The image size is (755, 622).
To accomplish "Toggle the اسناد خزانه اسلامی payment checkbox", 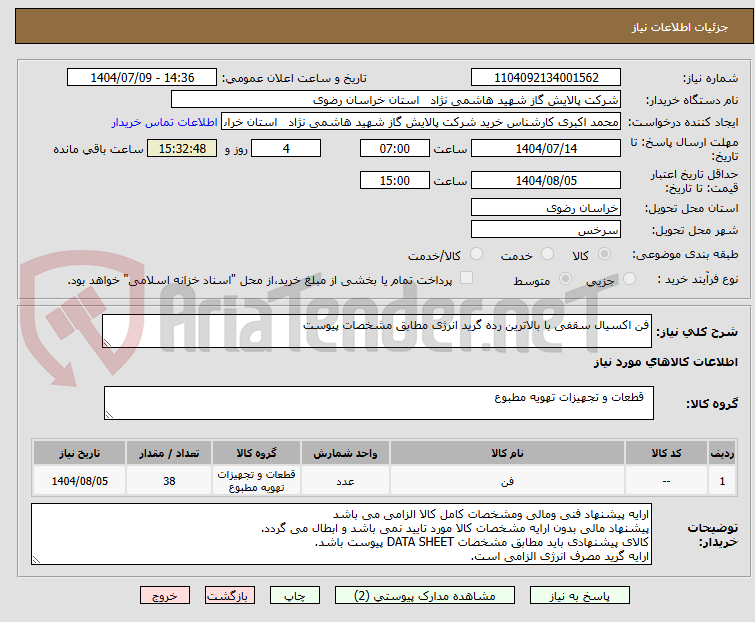I will coord(466,278).
